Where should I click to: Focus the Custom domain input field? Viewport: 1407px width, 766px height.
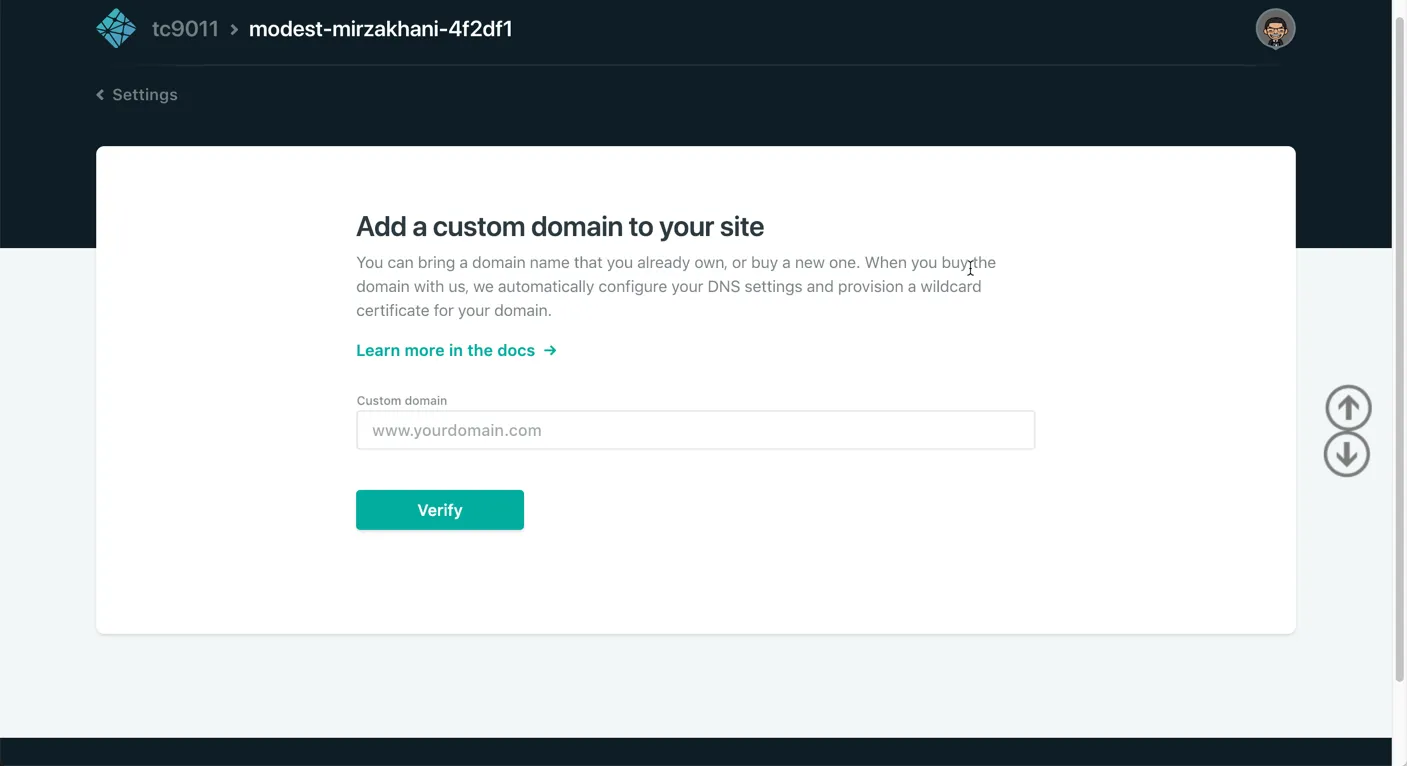point(695,430)
